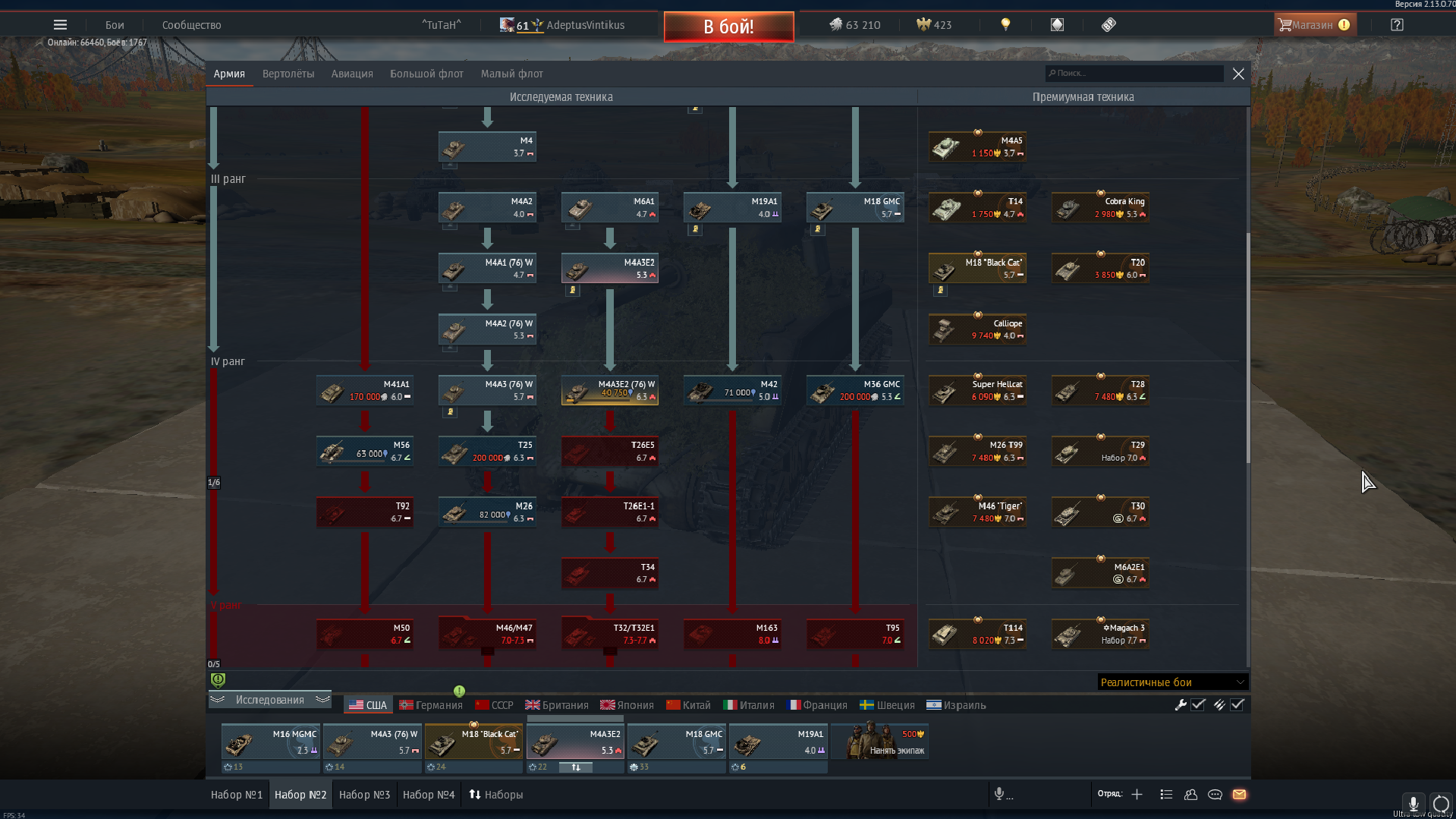Close the research tree window
The height and width of the screenshot is (819, 1456).
(x=1238, y=74)
